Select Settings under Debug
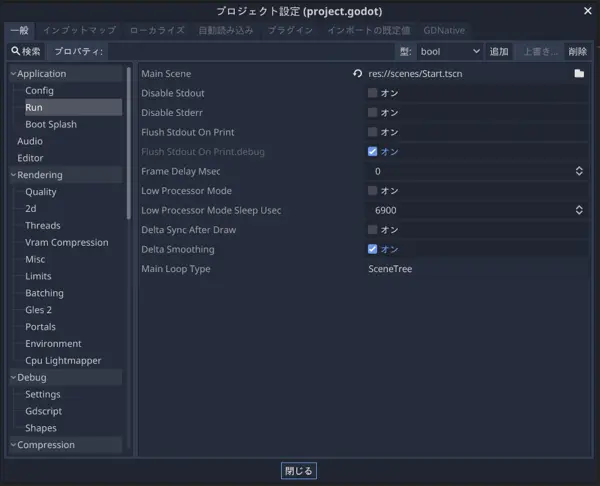600x486 pixels. coord(43,394)
